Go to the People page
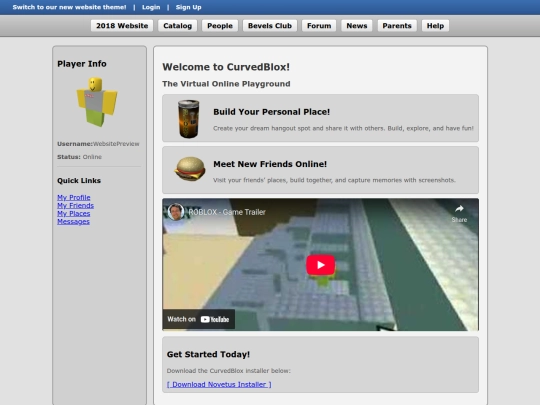This screenshot has height=405, width=540. (x=220, y=26)
